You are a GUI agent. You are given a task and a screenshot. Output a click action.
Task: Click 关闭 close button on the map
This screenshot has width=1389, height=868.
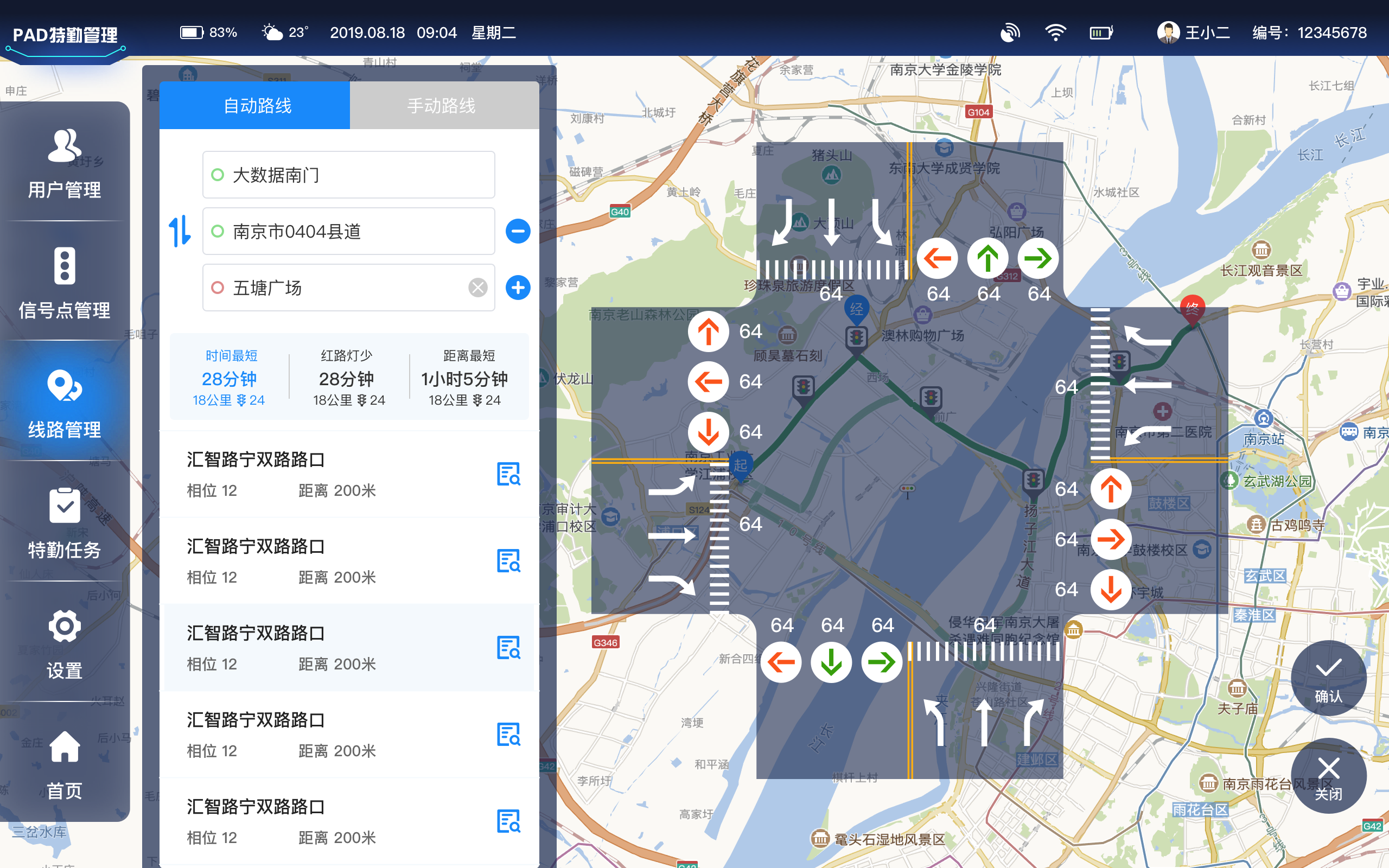pos(1328,775)
